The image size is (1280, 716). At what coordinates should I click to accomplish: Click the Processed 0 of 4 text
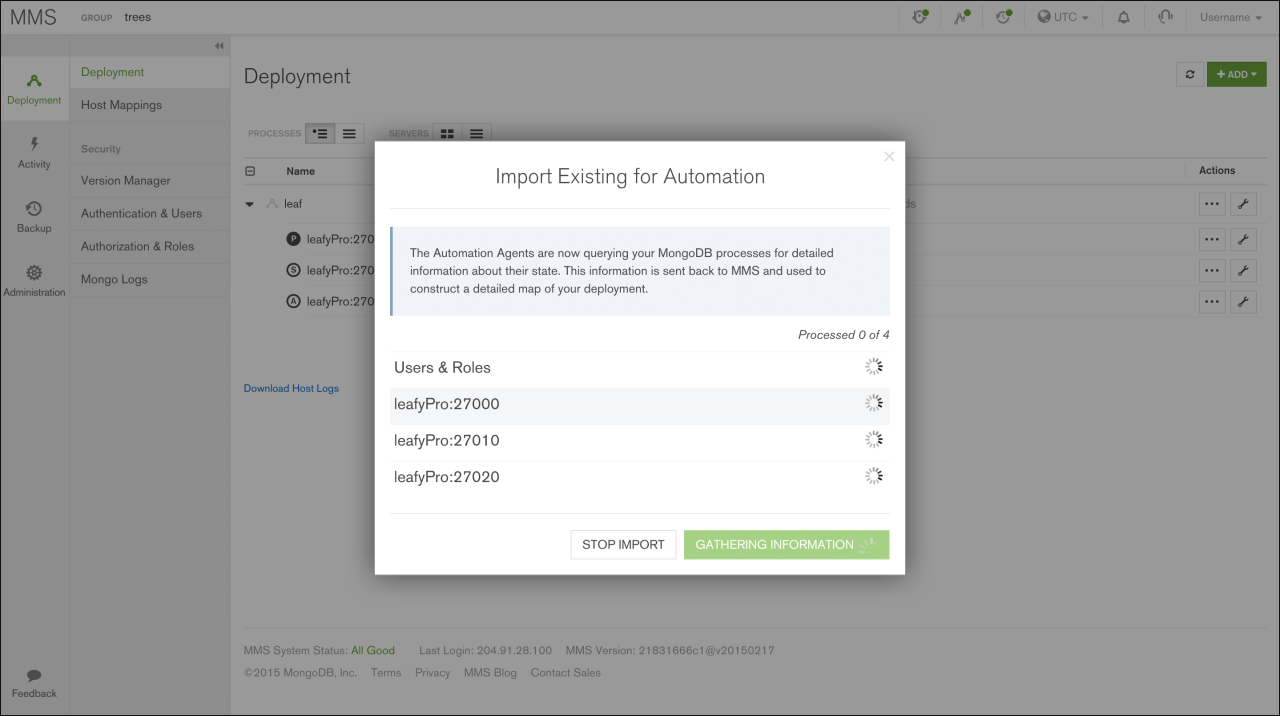pyautogui.click(x=843, y=335)
